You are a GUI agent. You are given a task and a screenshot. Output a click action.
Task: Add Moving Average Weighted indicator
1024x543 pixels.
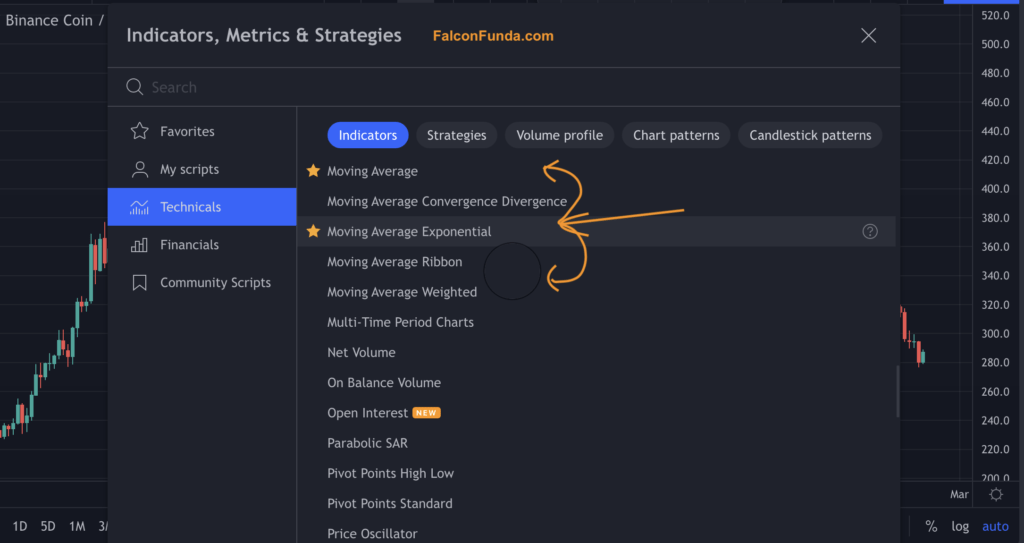[x=402, y=292]
